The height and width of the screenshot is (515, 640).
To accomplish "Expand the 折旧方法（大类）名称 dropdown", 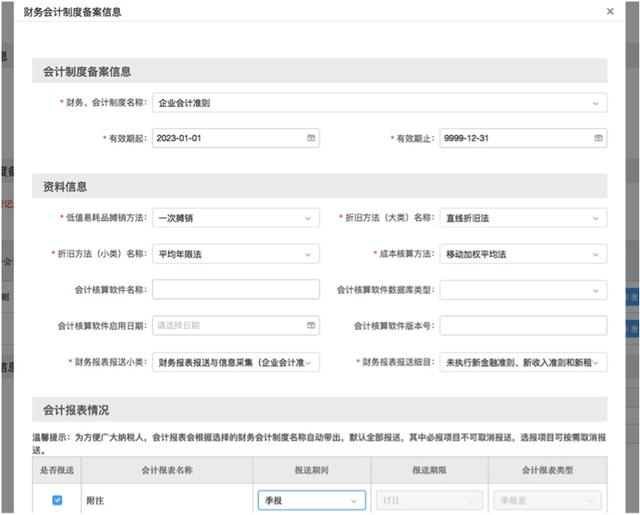I will click(523, 218).
